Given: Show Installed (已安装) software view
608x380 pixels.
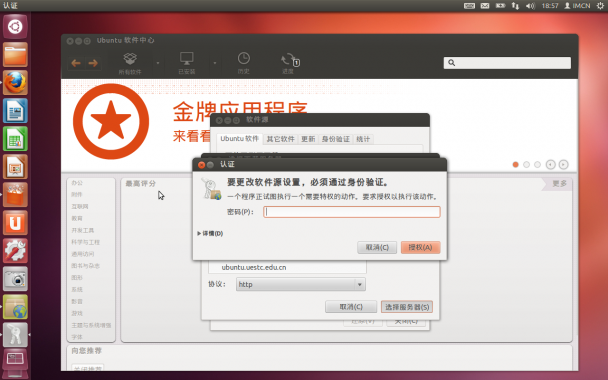Looking at the screenshot, I should click(x=187, y=63).
